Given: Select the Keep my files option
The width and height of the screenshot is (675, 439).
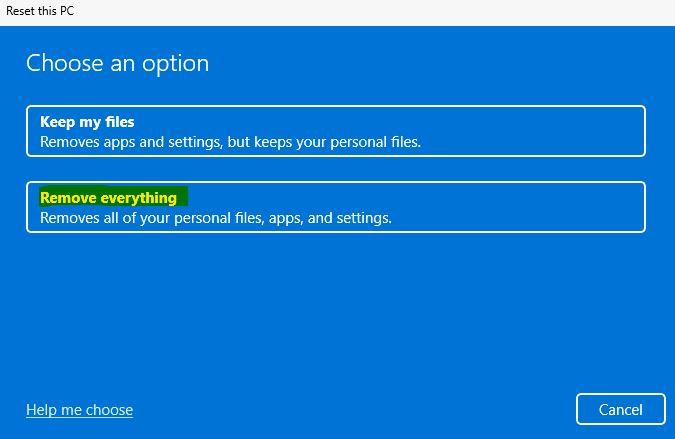Looking at the screenshot, I should pyautogui.click(x=336, y=131).
